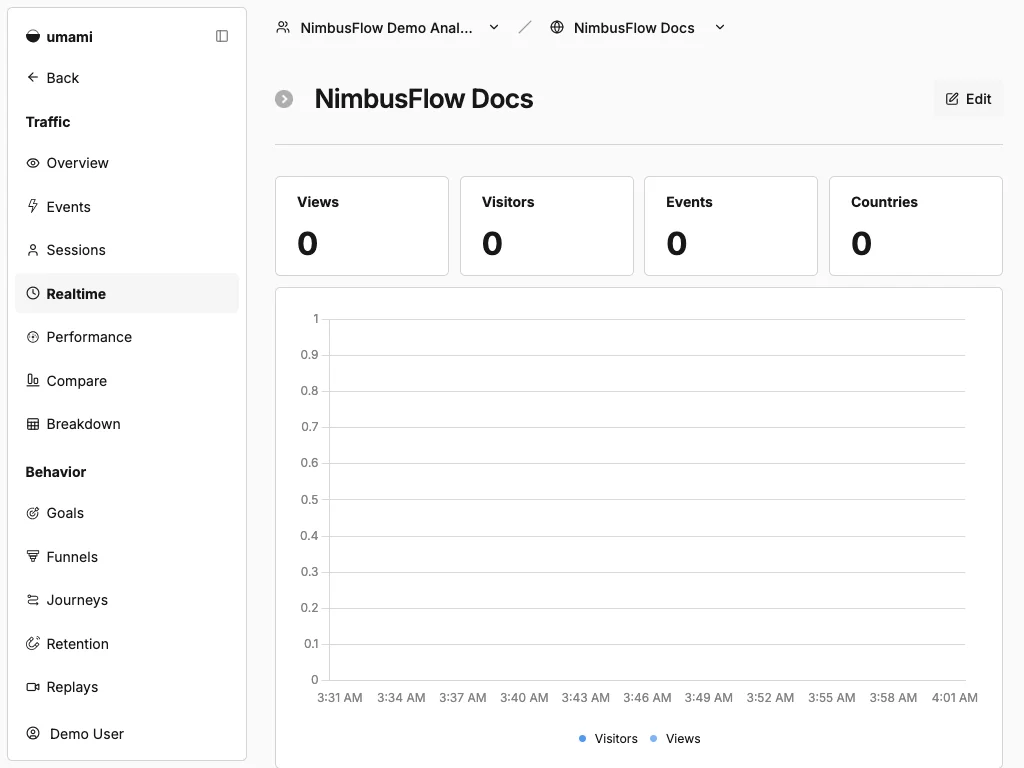The image size is (1024, 768).
Task: Click the Compare bars icon
Action: point(33,380)
